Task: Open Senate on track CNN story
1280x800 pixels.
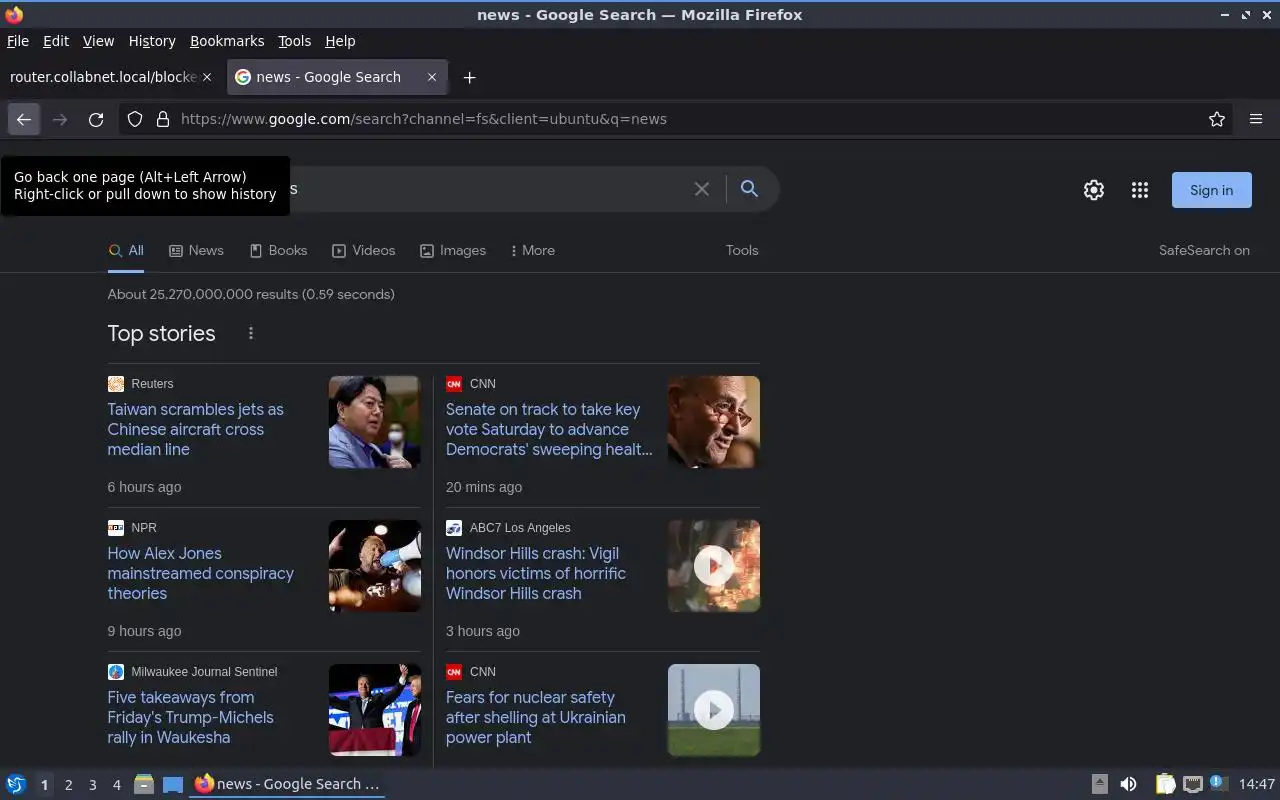Action: click(549, 429)
